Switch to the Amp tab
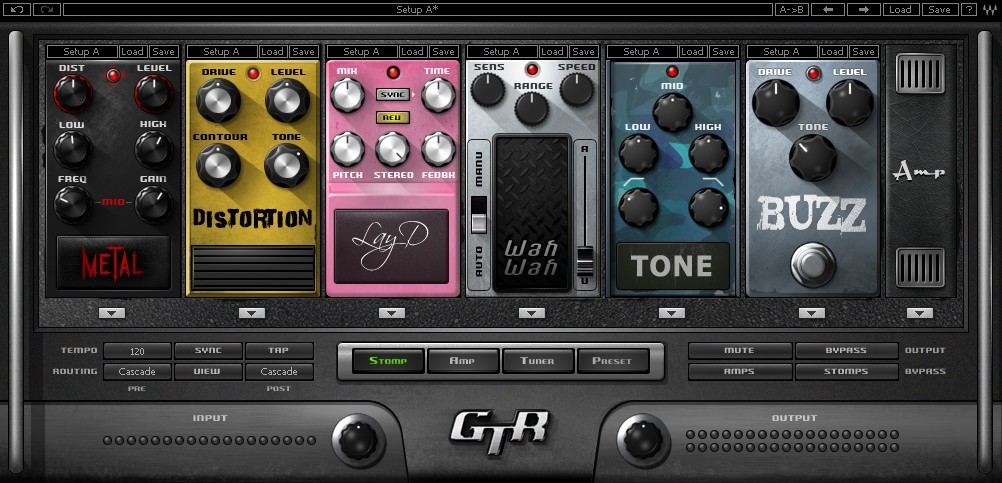1002x483 pixels. 463,361
